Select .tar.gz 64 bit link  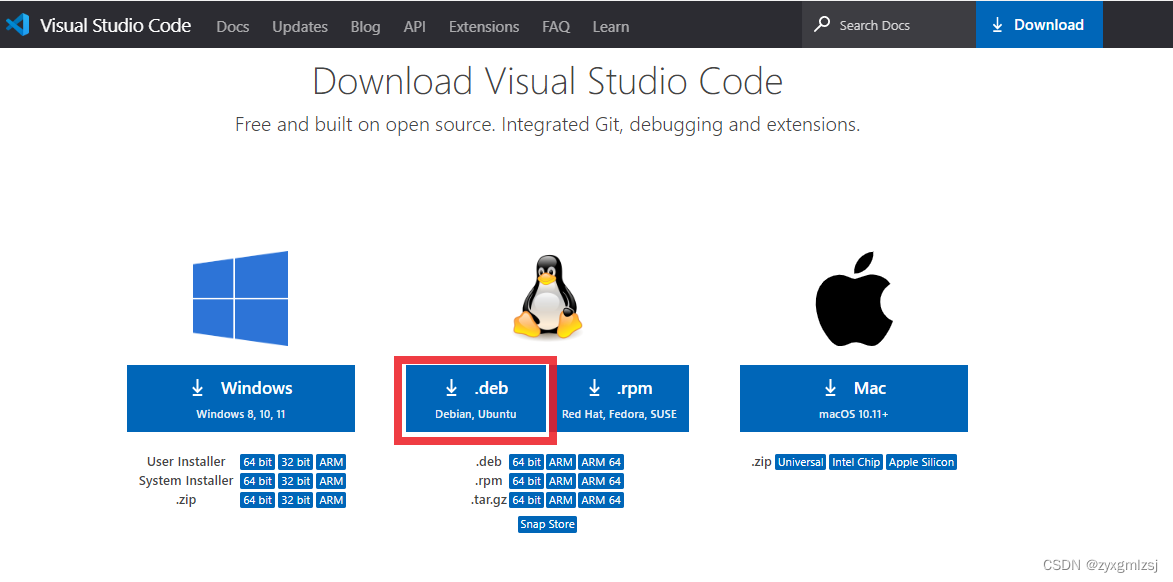point(527,500)
